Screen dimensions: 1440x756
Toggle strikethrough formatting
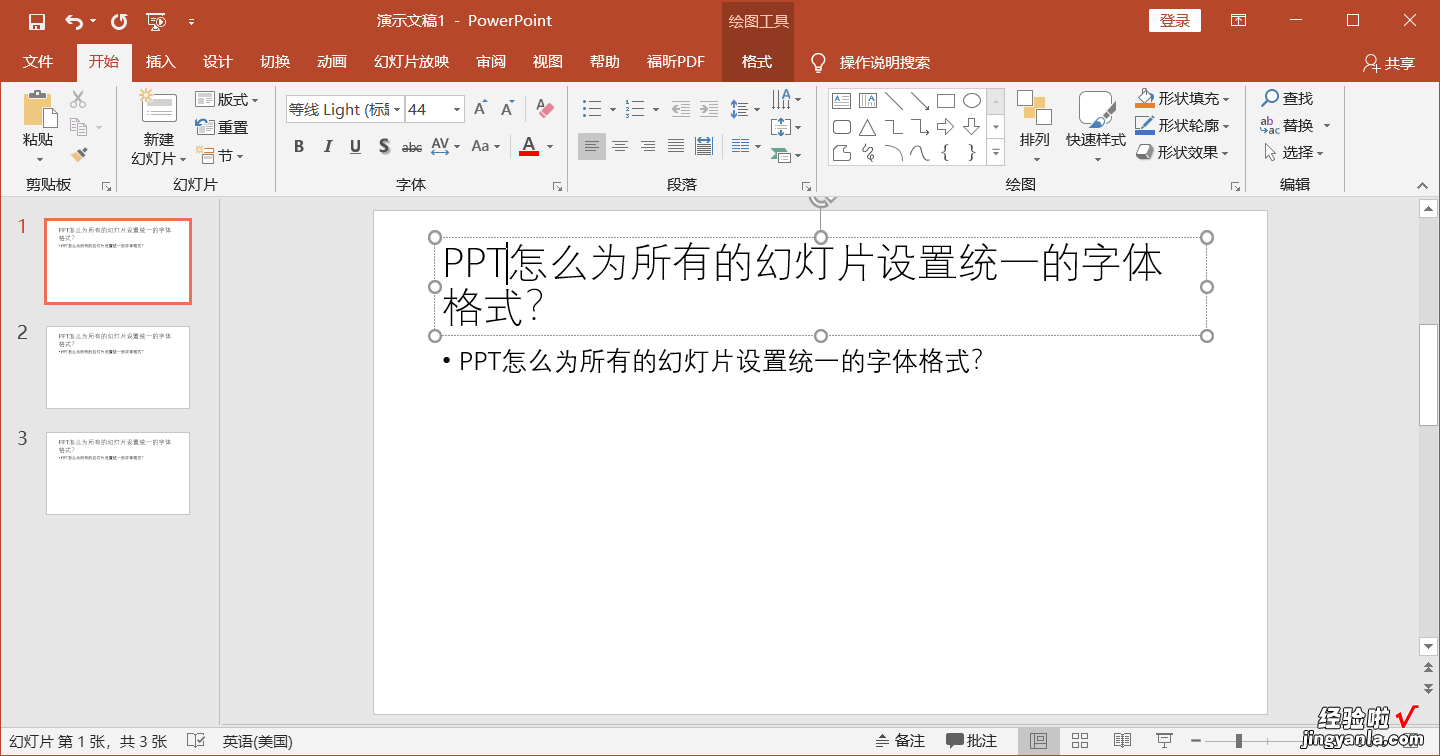(412, 147)
